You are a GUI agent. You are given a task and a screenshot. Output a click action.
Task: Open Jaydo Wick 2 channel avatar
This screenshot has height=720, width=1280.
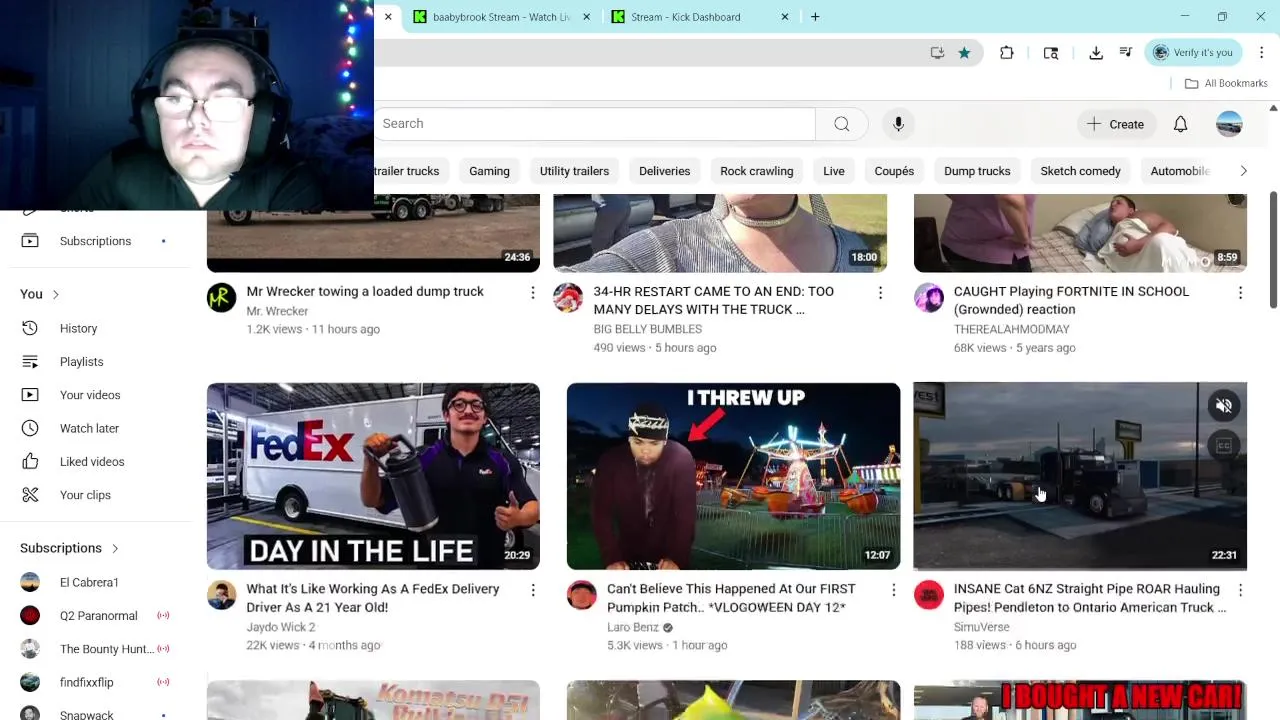(x=221, y=595)
